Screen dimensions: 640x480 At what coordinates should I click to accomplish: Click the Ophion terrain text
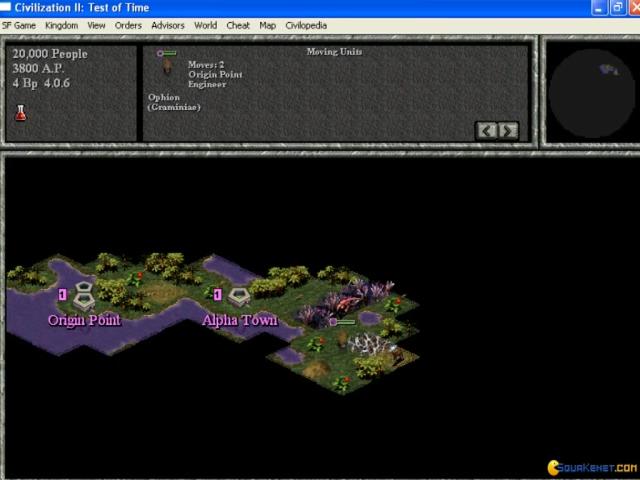click(164, 98)
